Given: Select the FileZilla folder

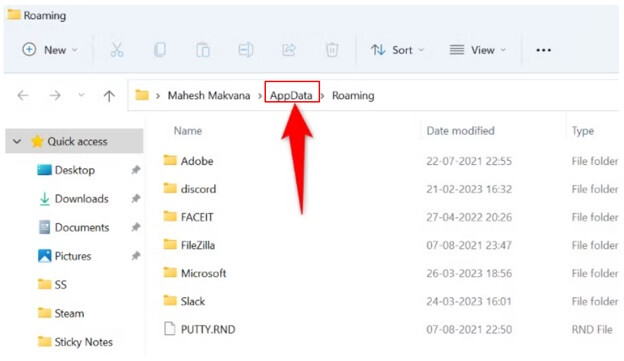Looking at the screenshot, I should [x=198, y=245].
